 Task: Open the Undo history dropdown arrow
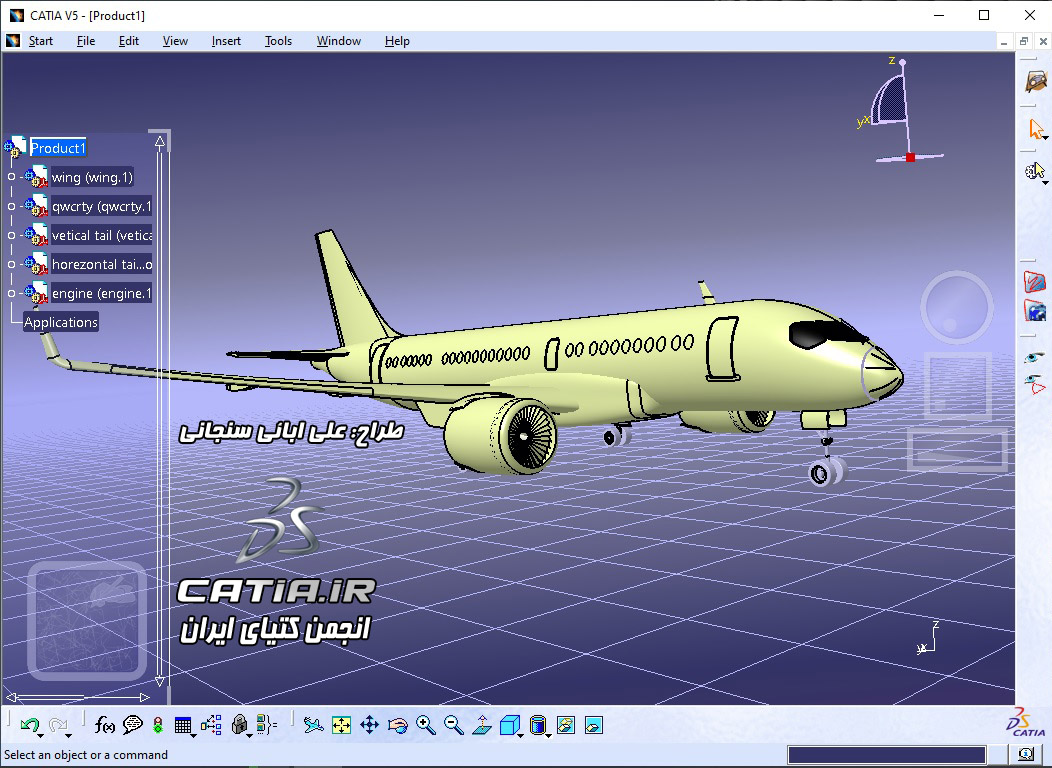pos(41,735)
